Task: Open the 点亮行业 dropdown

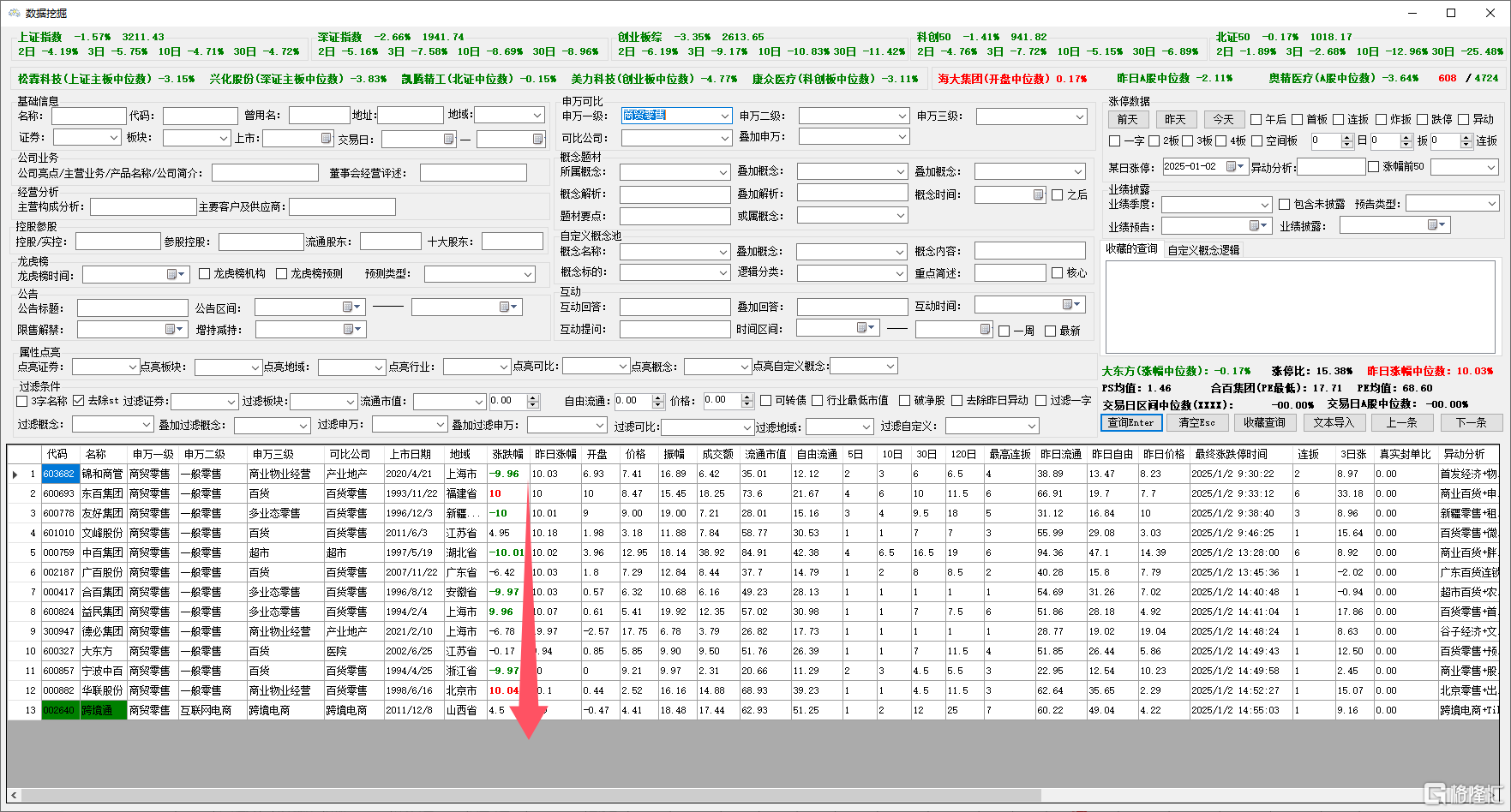Action: point(504,367)
